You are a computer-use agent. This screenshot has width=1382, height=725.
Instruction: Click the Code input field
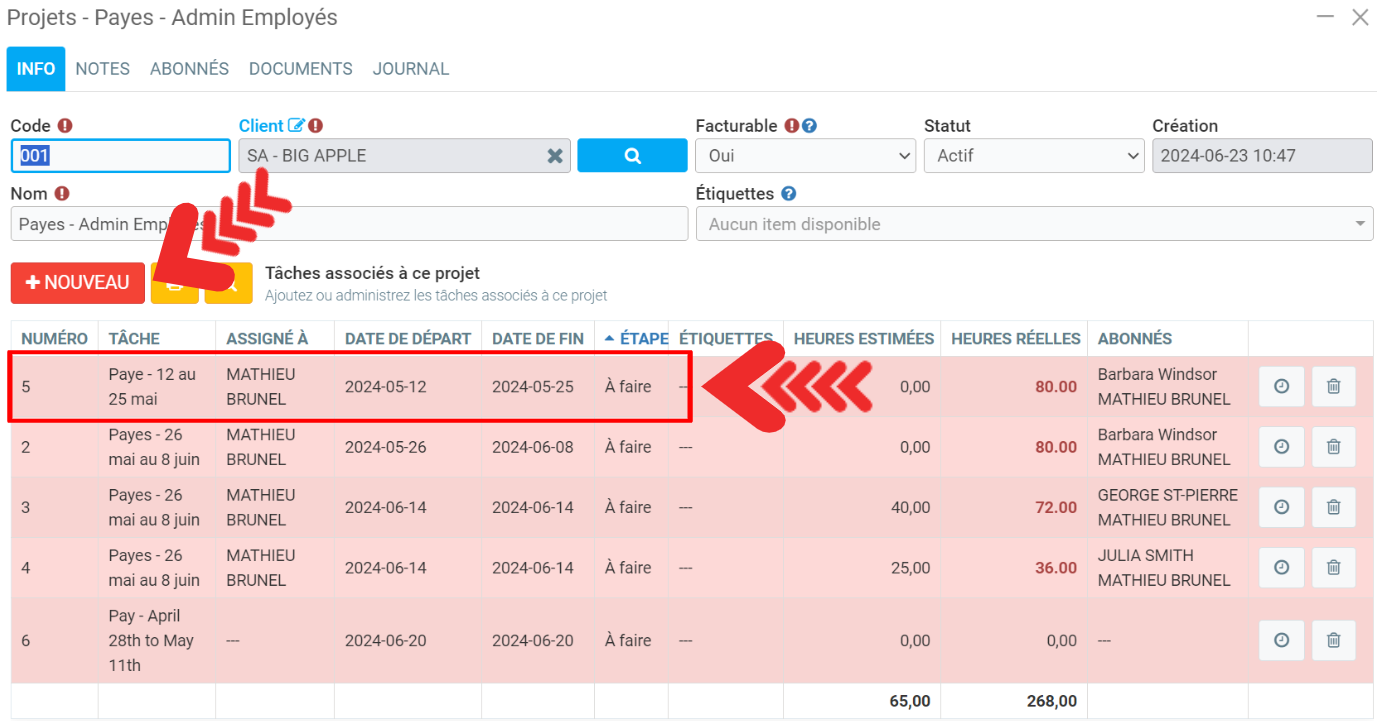pyautogui.click(x=120, y=156)
